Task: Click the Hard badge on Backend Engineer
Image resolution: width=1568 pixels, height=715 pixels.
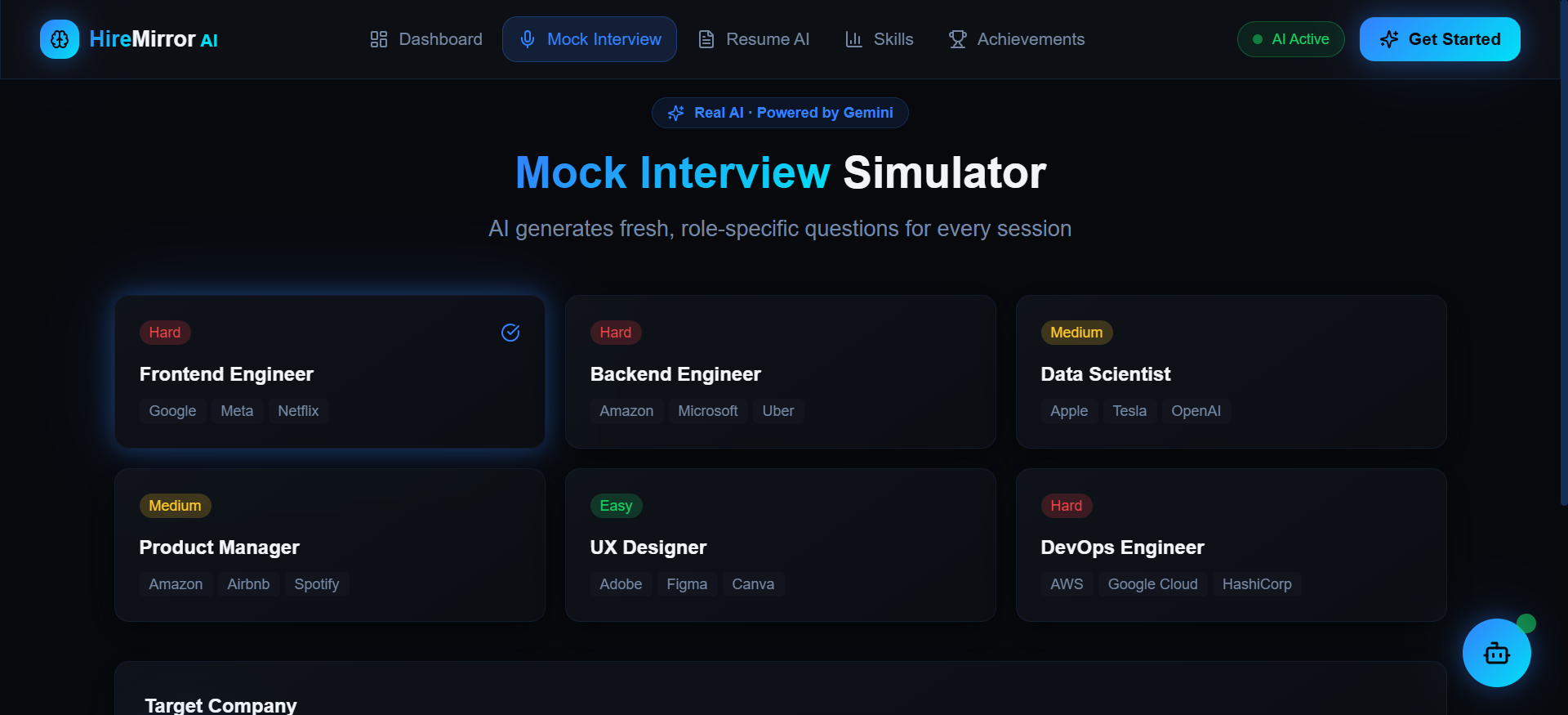Action: (x=616, y=333)
